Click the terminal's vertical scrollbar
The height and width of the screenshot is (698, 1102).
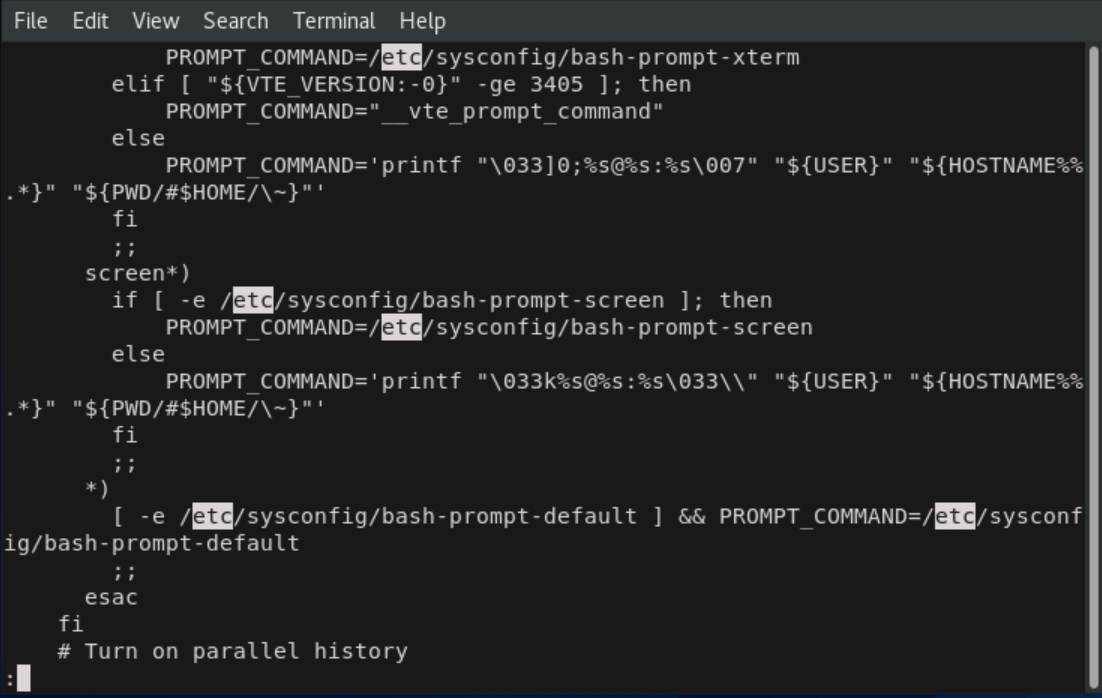point(1094,360)
